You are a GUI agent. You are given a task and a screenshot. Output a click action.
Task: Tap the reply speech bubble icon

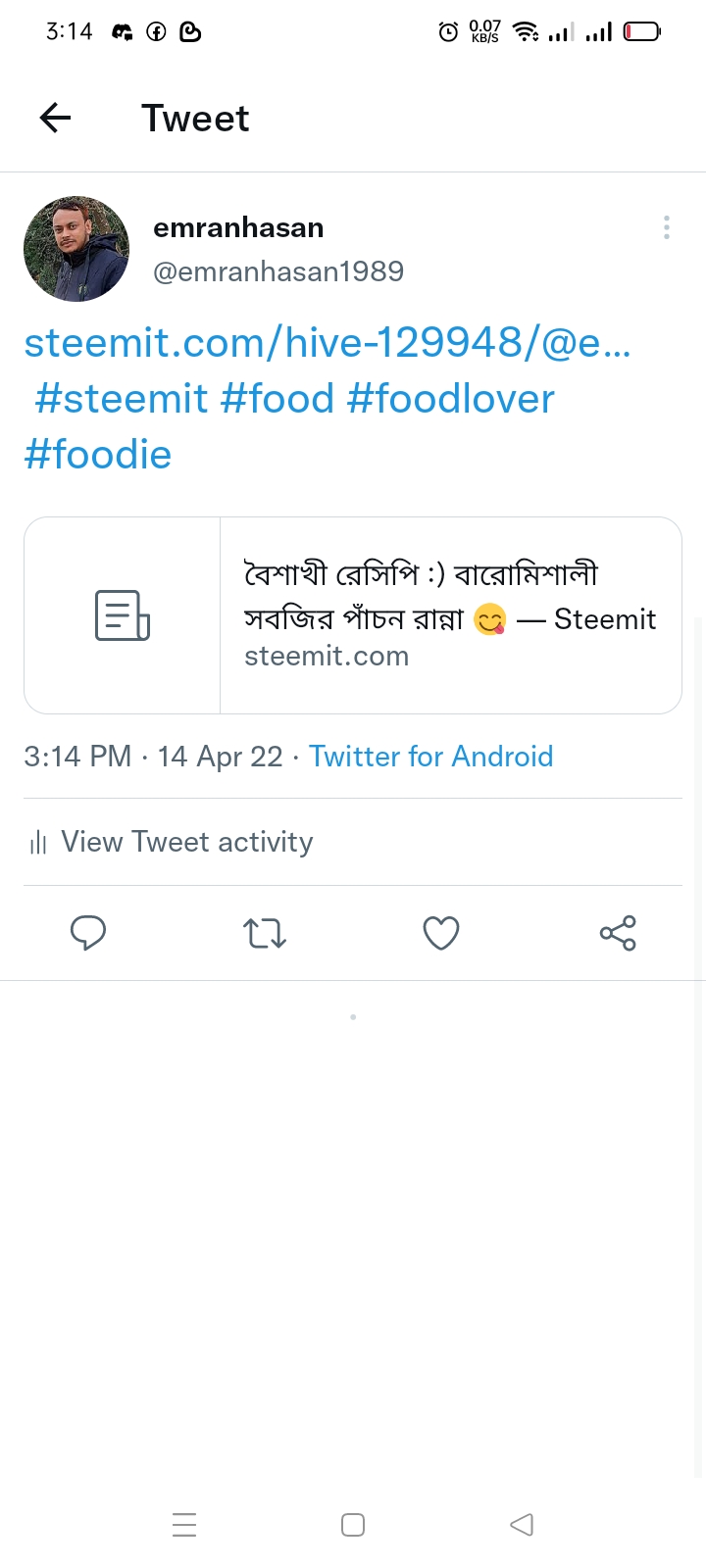pyautogui.click(x=88, y=933)
